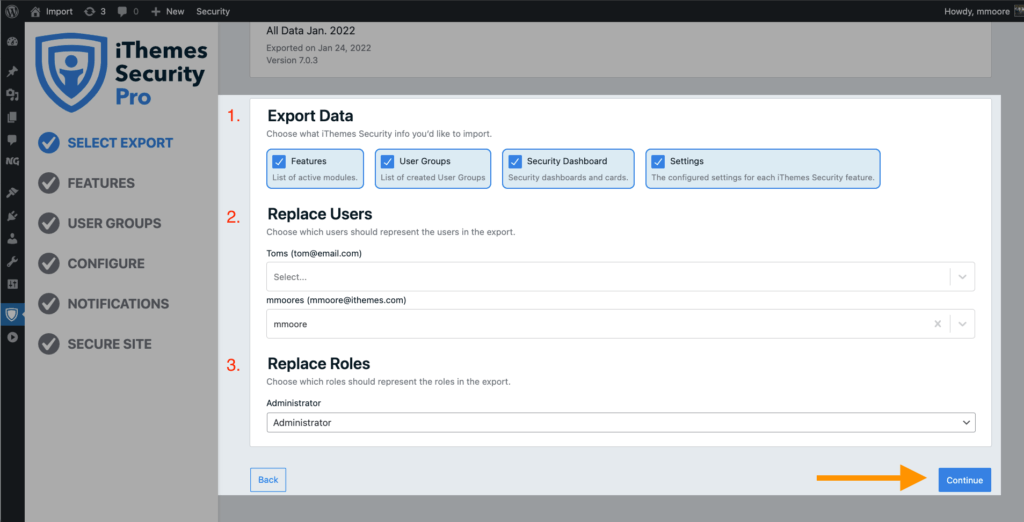Click the mmoore user selection field
Screen dimensions: 1024x522
tap(620, 324)
